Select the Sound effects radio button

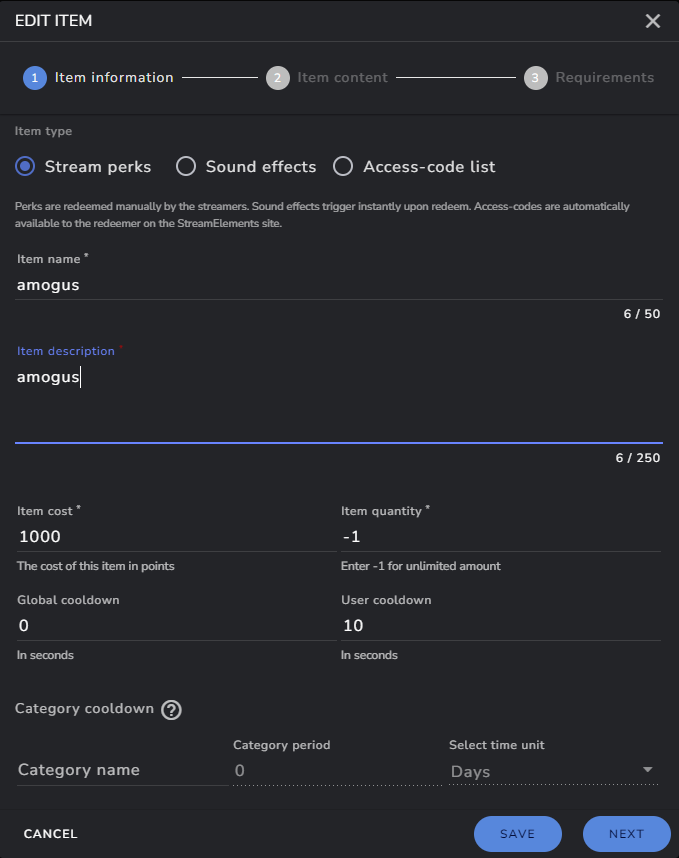point(186,166)
